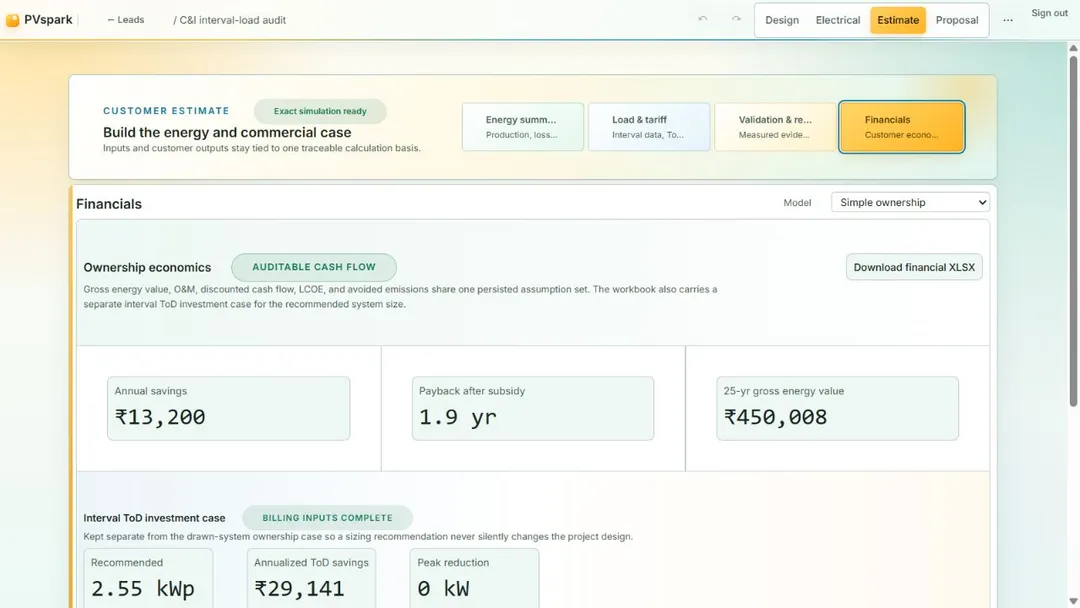Click the Annualized ToD savings ₹29,141 card
1080x608 pixels.
311,578
